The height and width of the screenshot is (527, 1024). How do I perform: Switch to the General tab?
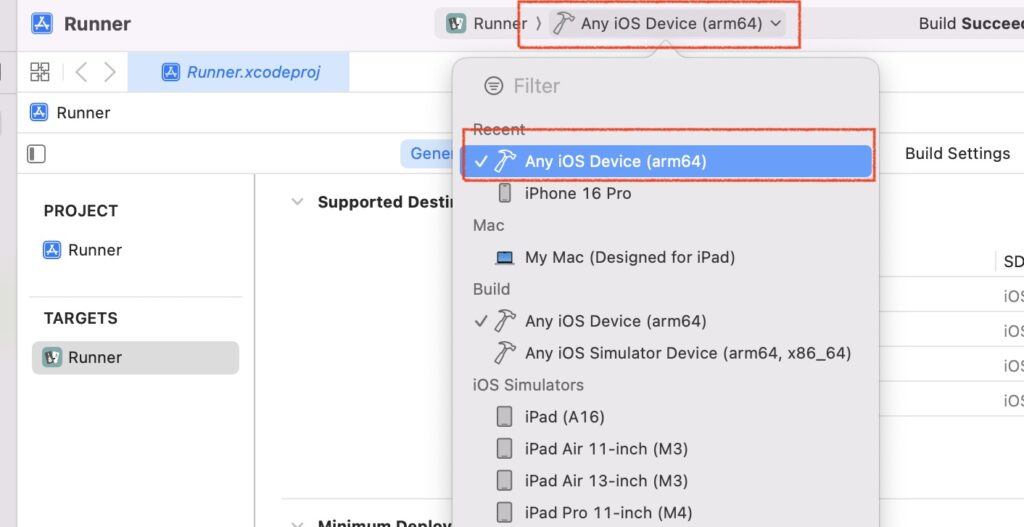[x=427, y=153]
